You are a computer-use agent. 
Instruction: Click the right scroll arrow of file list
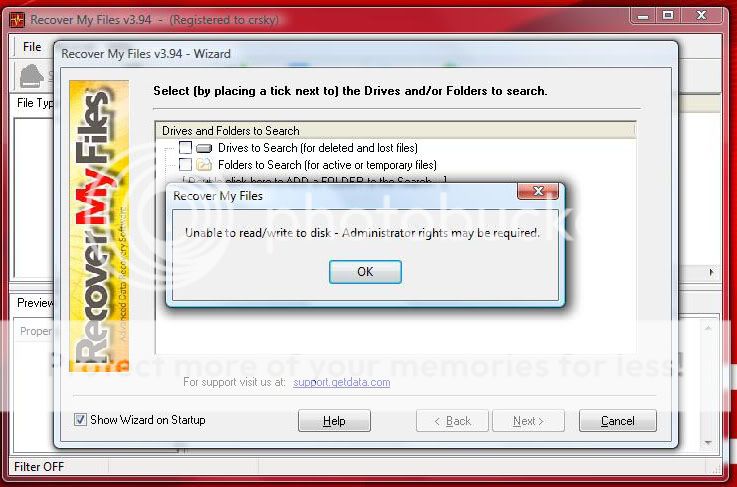711,272
